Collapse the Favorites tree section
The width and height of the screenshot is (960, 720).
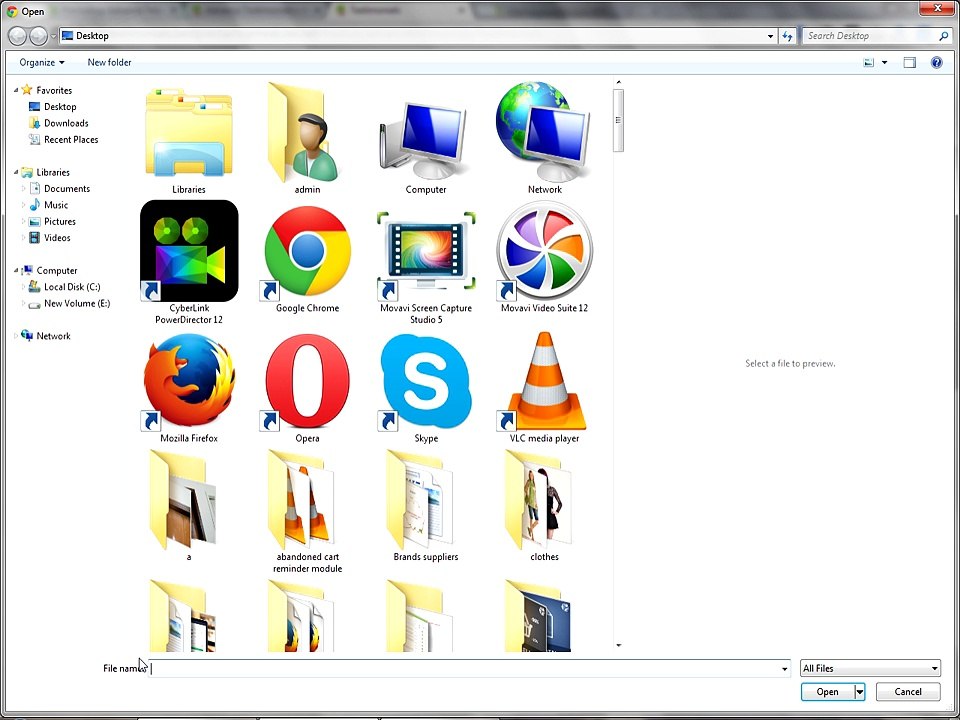pos(17,91)
